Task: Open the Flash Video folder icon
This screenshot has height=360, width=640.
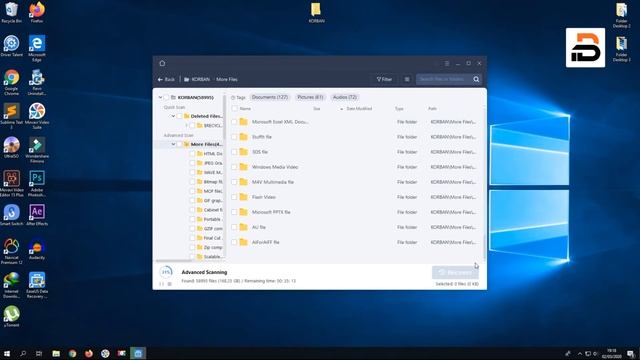Action: (244, 197)
